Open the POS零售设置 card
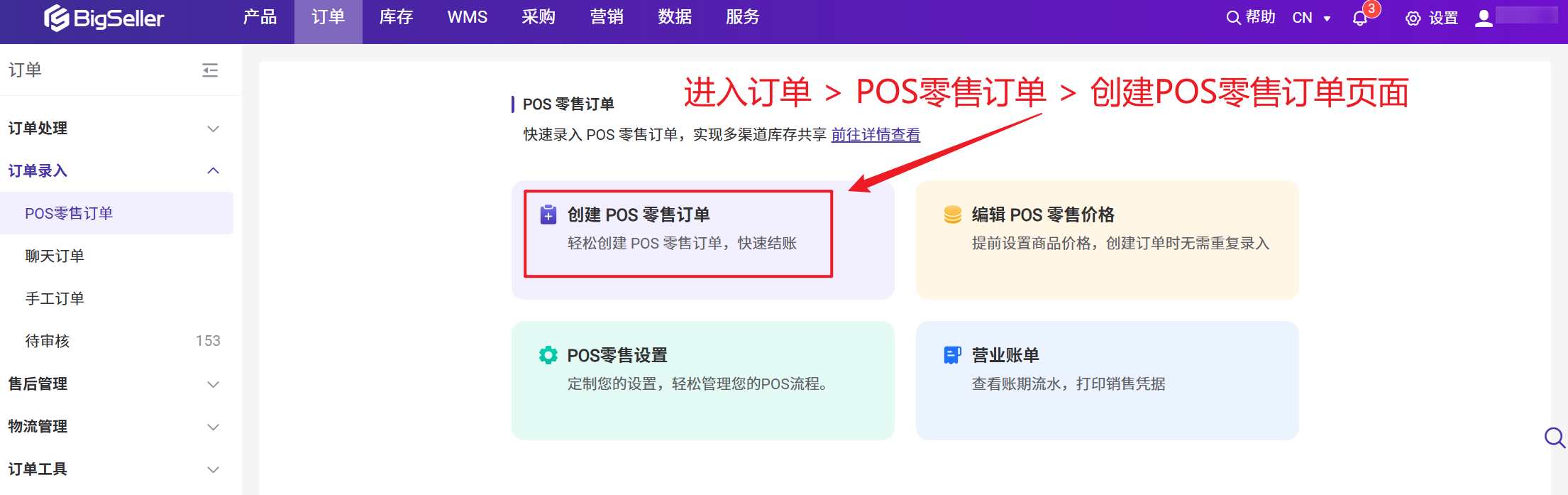 pyautogui.click(x=703, y=381)
